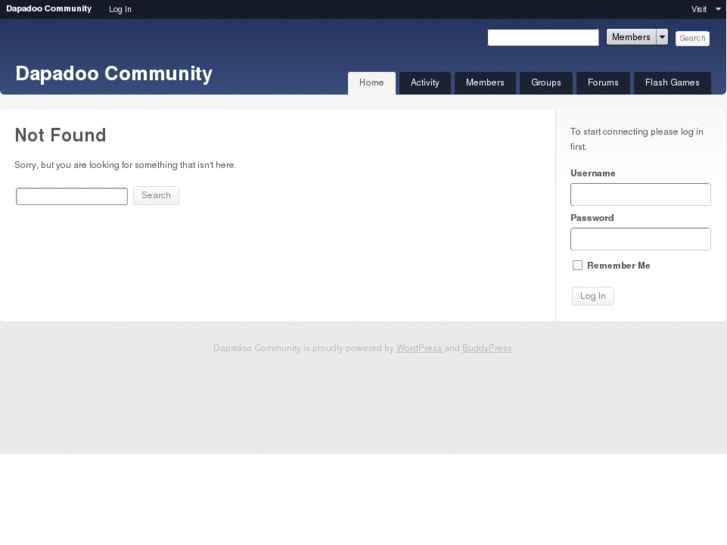Open the Forums tab
The width and height of the screenshot is (727, 545).
(603, 83)
